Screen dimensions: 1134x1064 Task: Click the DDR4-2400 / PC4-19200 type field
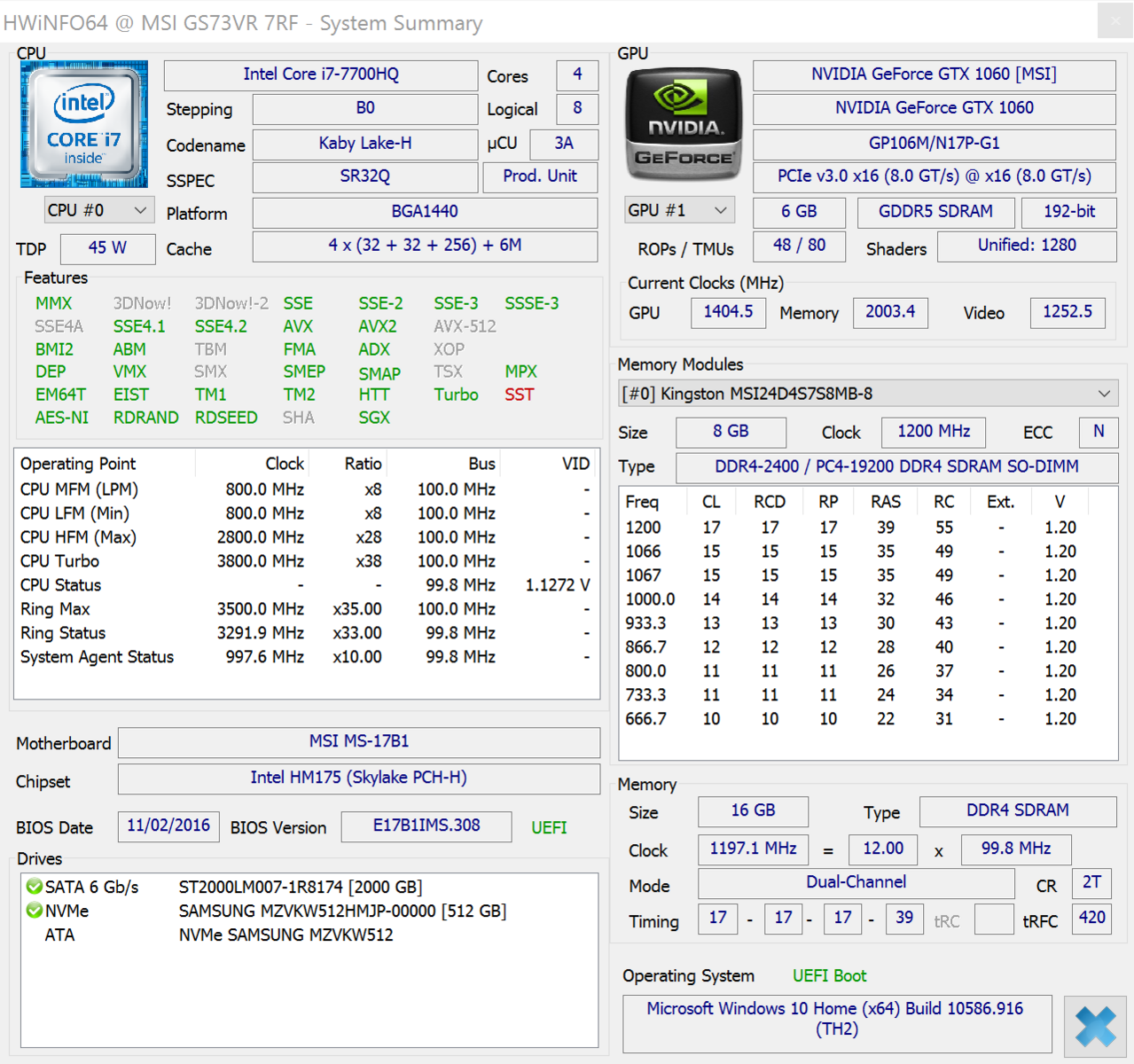896,467
